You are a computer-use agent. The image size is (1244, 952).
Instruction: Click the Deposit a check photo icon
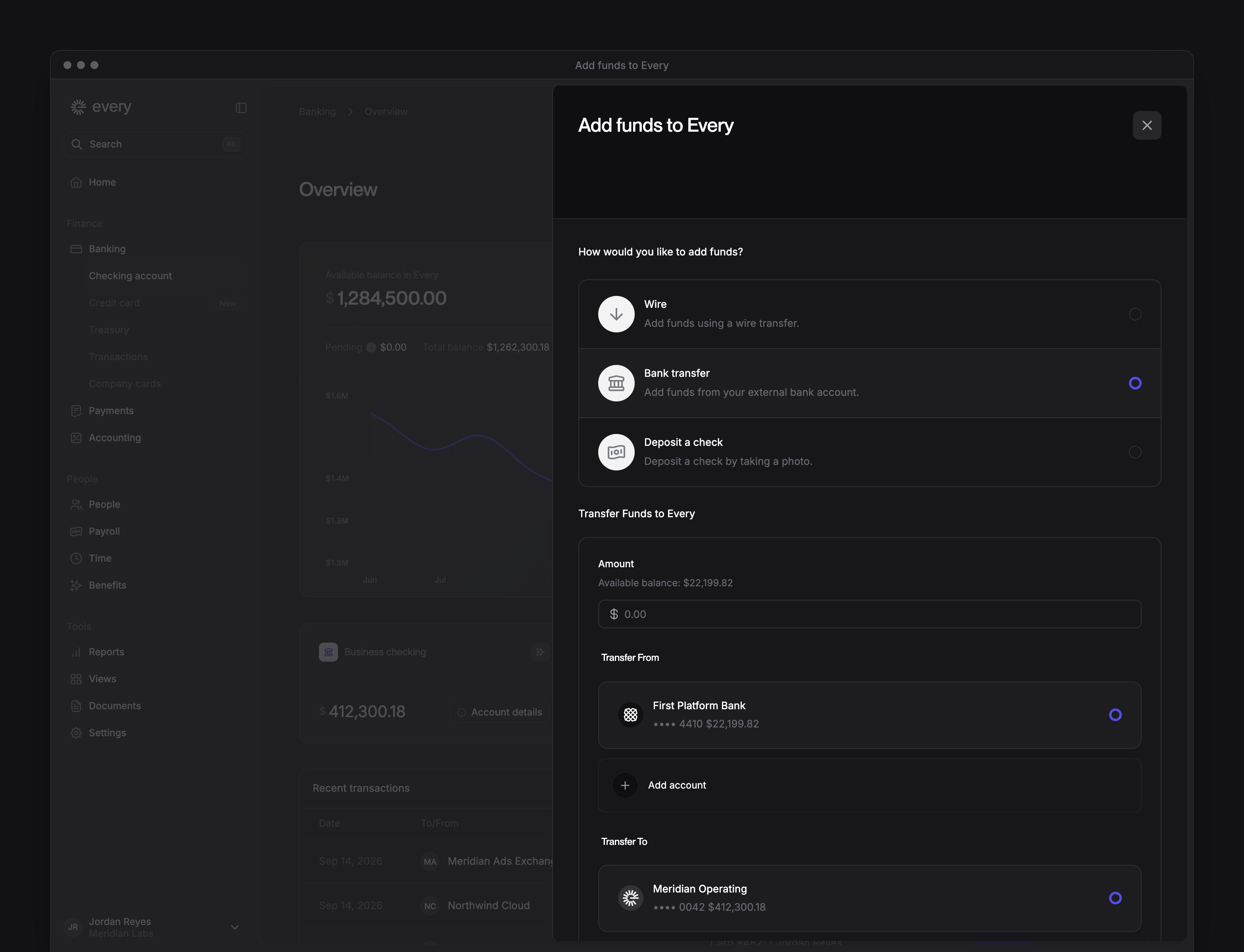click(x=616, y=452)
